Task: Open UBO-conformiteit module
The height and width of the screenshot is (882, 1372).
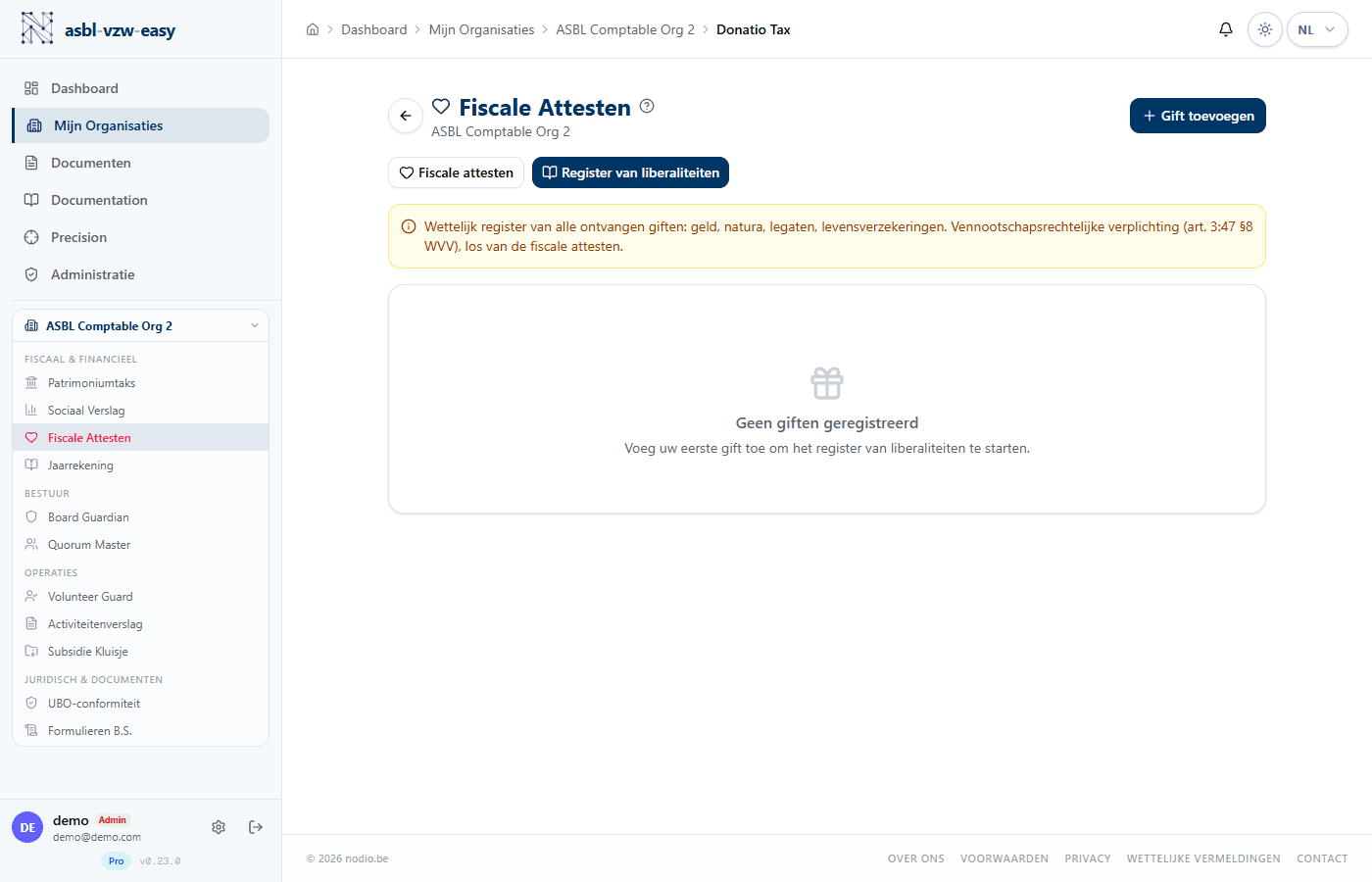Action: pos(141,704)
